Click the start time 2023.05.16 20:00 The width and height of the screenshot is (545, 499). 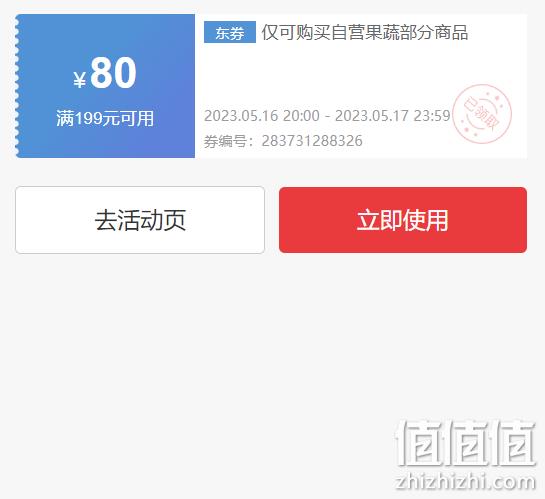(262, 116)
